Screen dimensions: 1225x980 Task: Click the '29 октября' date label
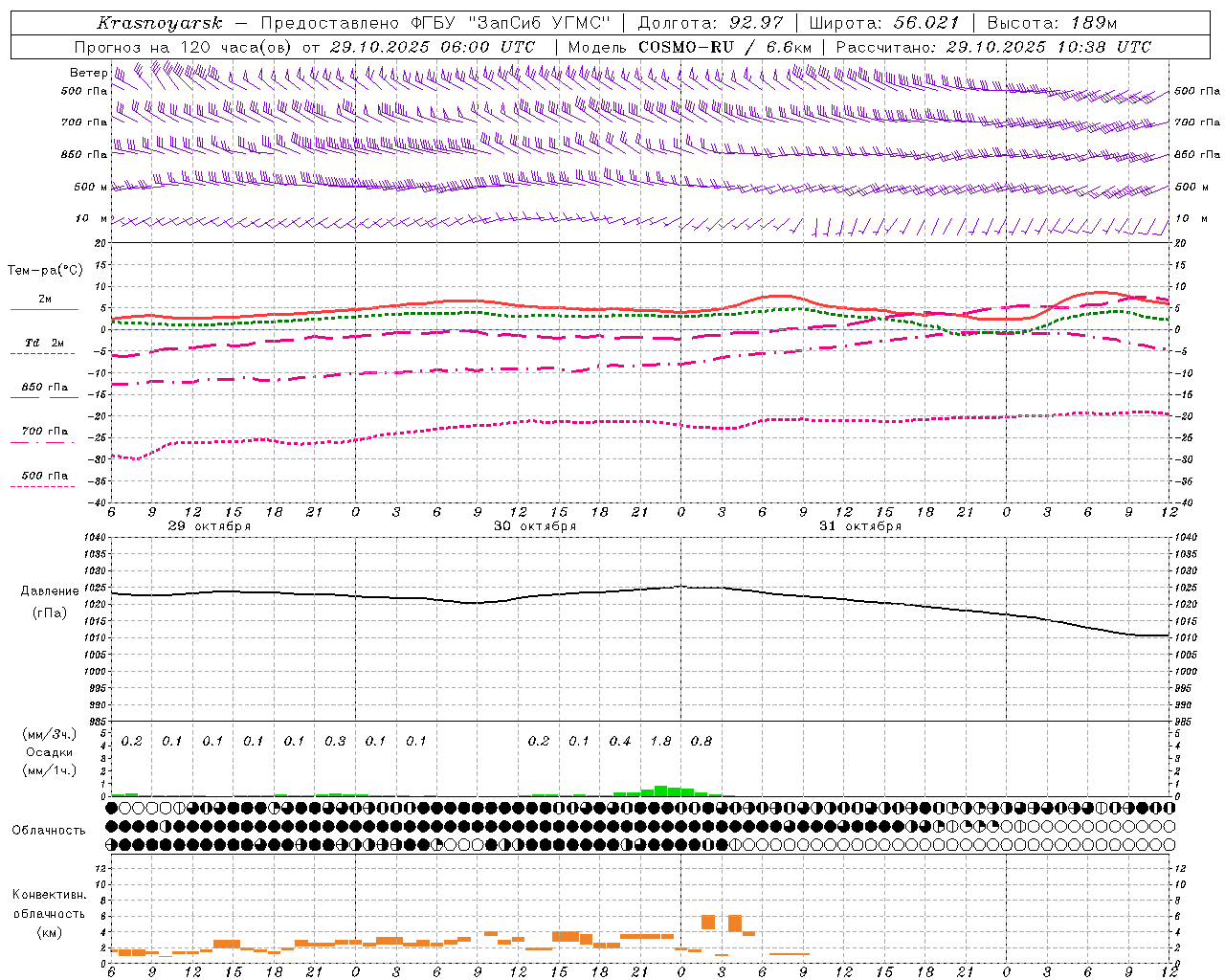click(209, 526)
